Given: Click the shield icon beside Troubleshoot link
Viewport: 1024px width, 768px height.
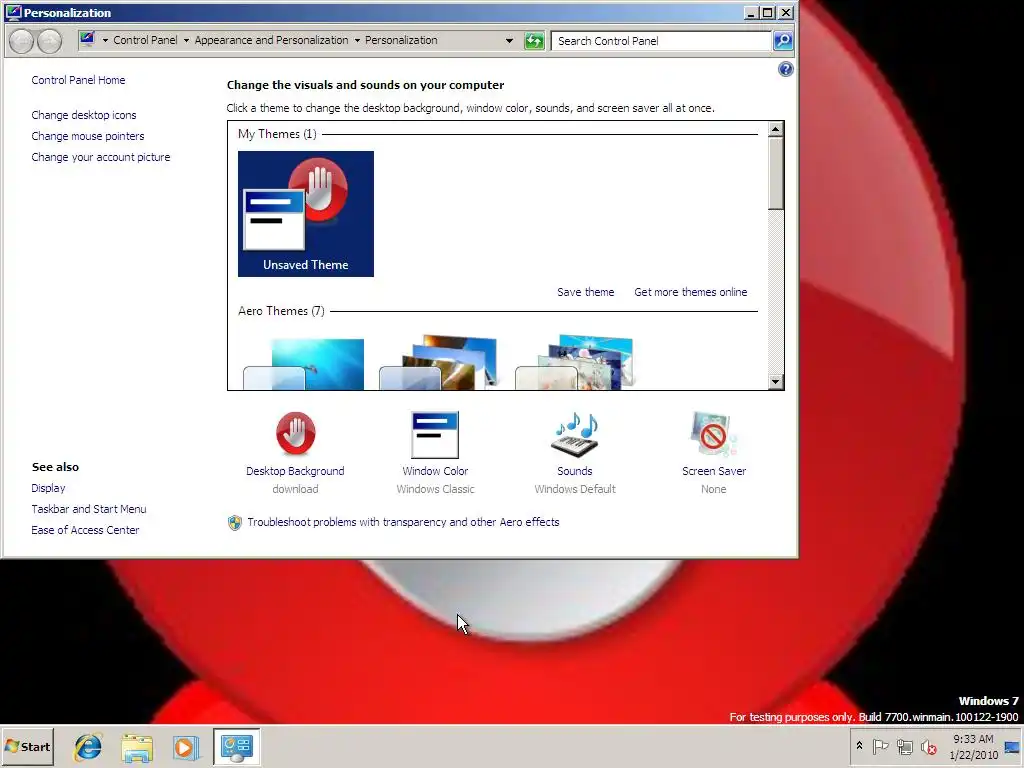Looking at the screenshot, I should point(234,522).
